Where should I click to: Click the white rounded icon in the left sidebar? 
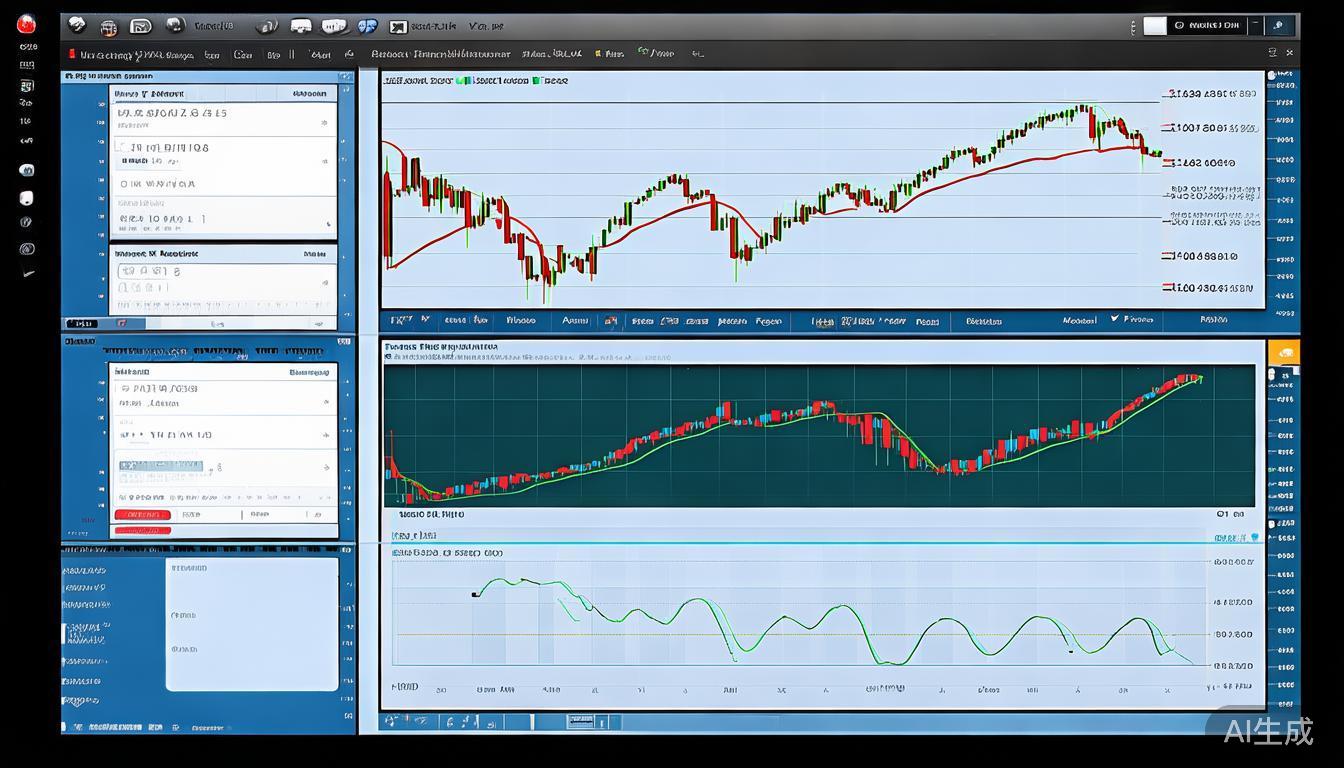27,198
